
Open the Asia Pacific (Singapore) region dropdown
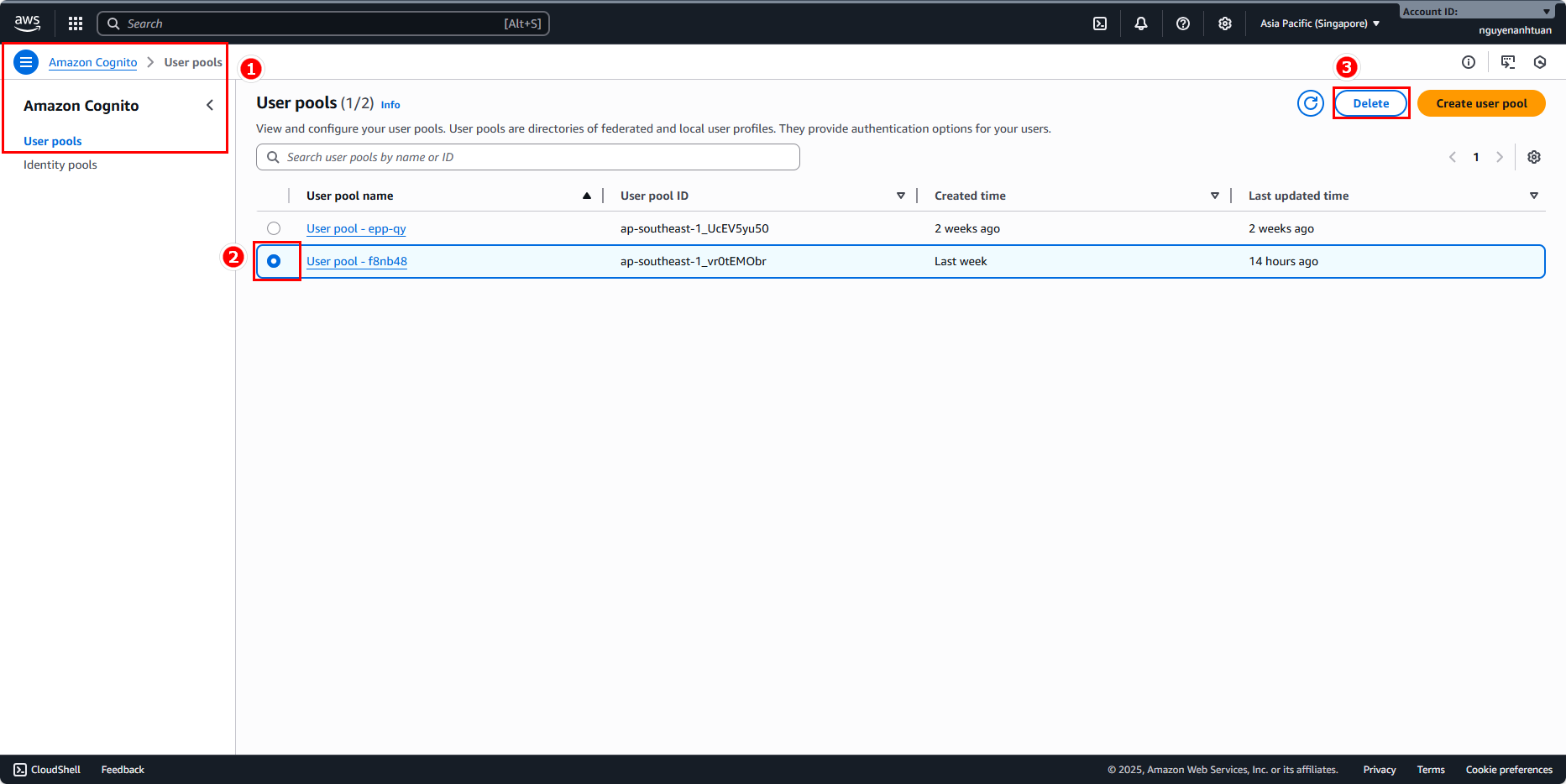pos(1319,24)
